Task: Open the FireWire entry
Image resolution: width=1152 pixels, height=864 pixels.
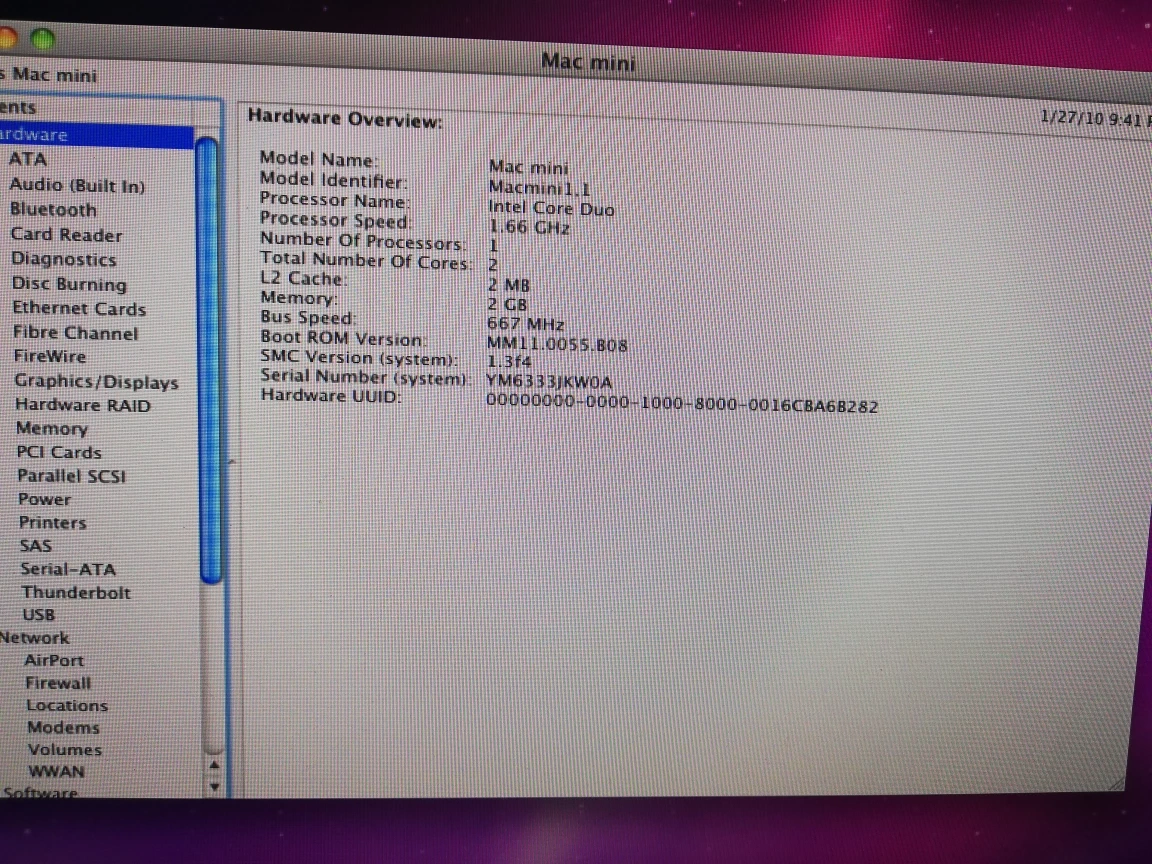Action: pyautogui.click(x=50, y=356)
